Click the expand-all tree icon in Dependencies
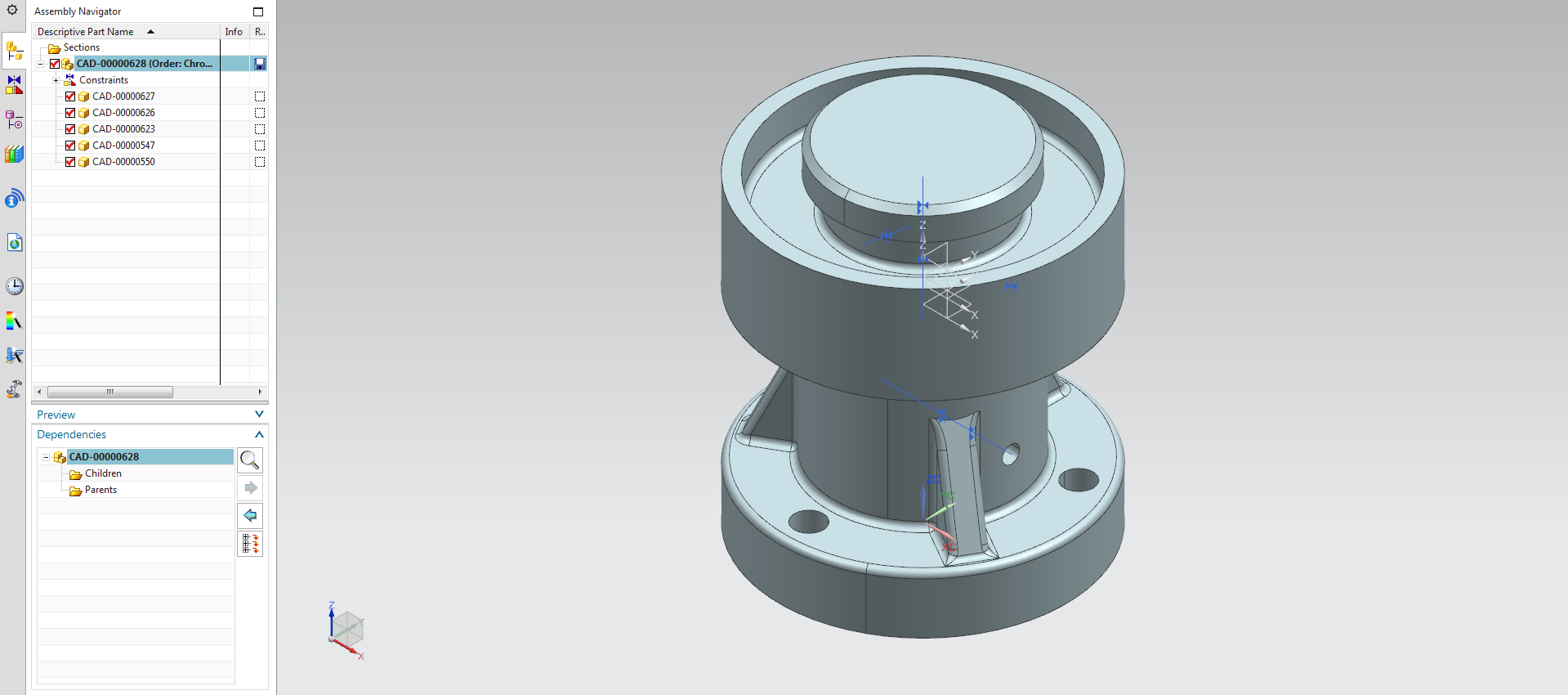 click(250, 544)
